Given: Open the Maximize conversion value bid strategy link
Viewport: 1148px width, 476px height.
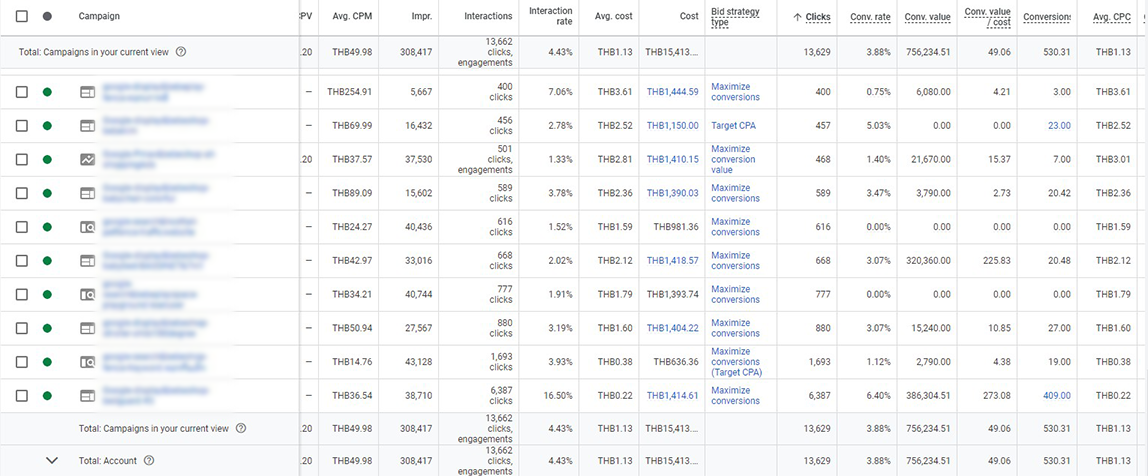Looking at the screenshot, I should tap(733, 160).
